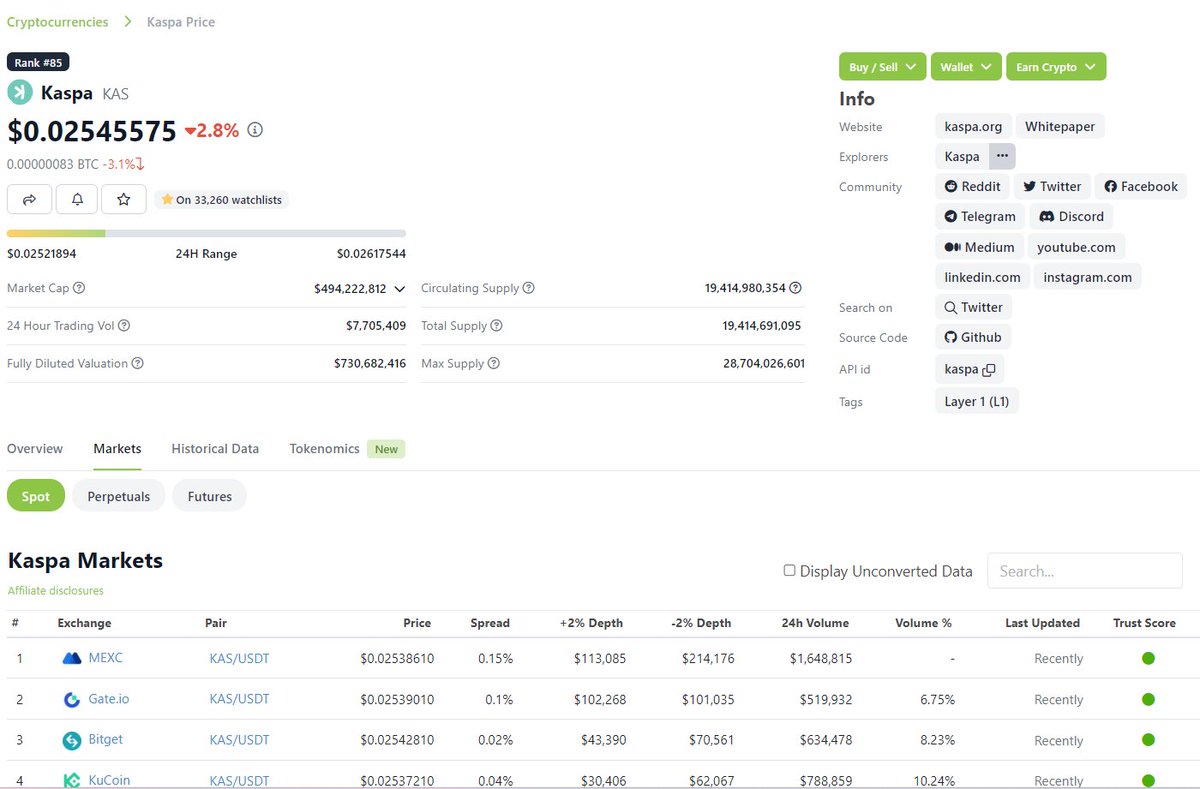Click the 24 Hour Trading Vol help icon
Screen dimensions: 1200x789
point(124,326)
